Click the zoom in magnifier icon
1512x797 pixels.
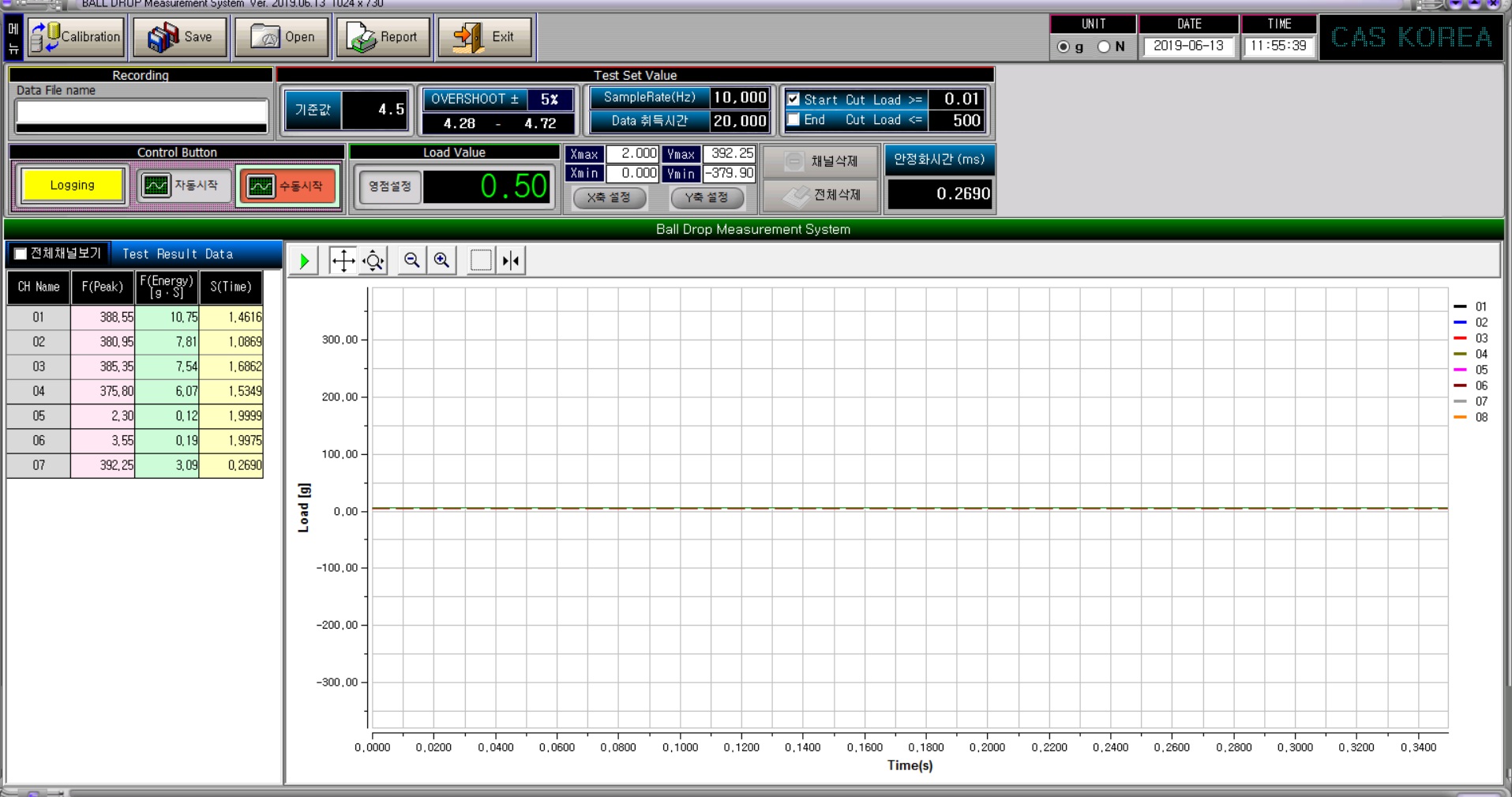pos(441,261)
